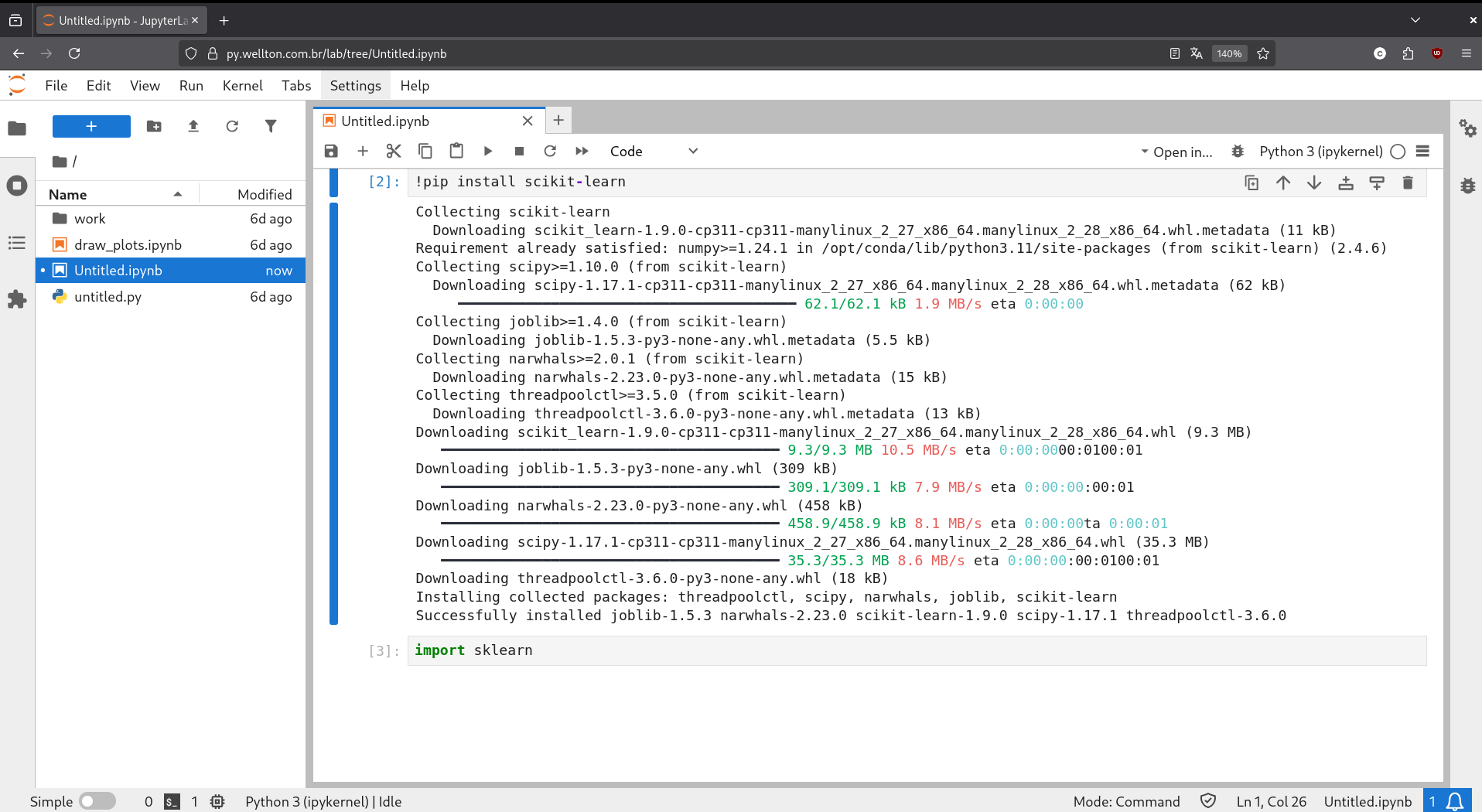
Task: Run the selected cell and advance
Action: pos(488,151)
